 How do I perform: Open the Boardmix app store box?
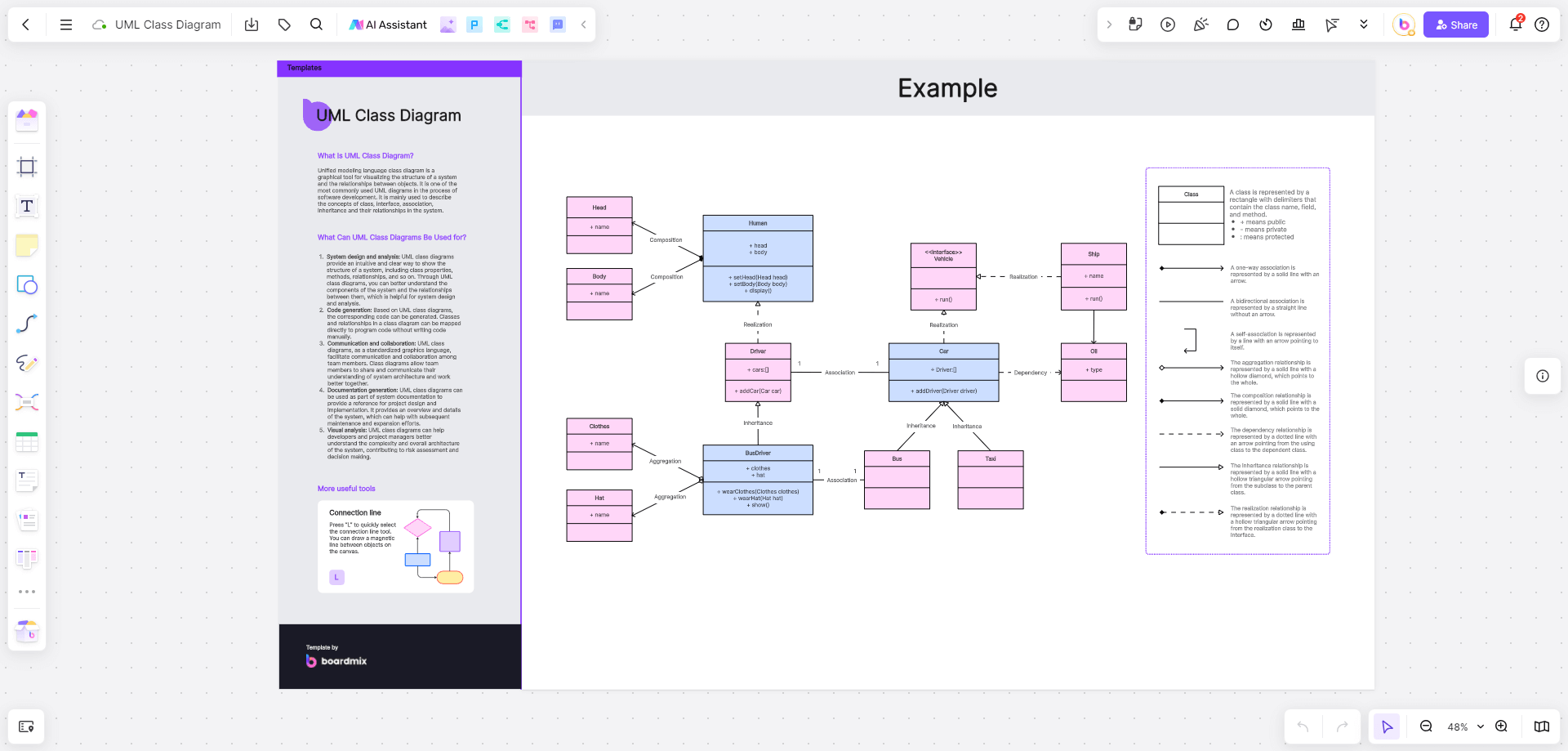pyautogui.click(x=27, y=631)
